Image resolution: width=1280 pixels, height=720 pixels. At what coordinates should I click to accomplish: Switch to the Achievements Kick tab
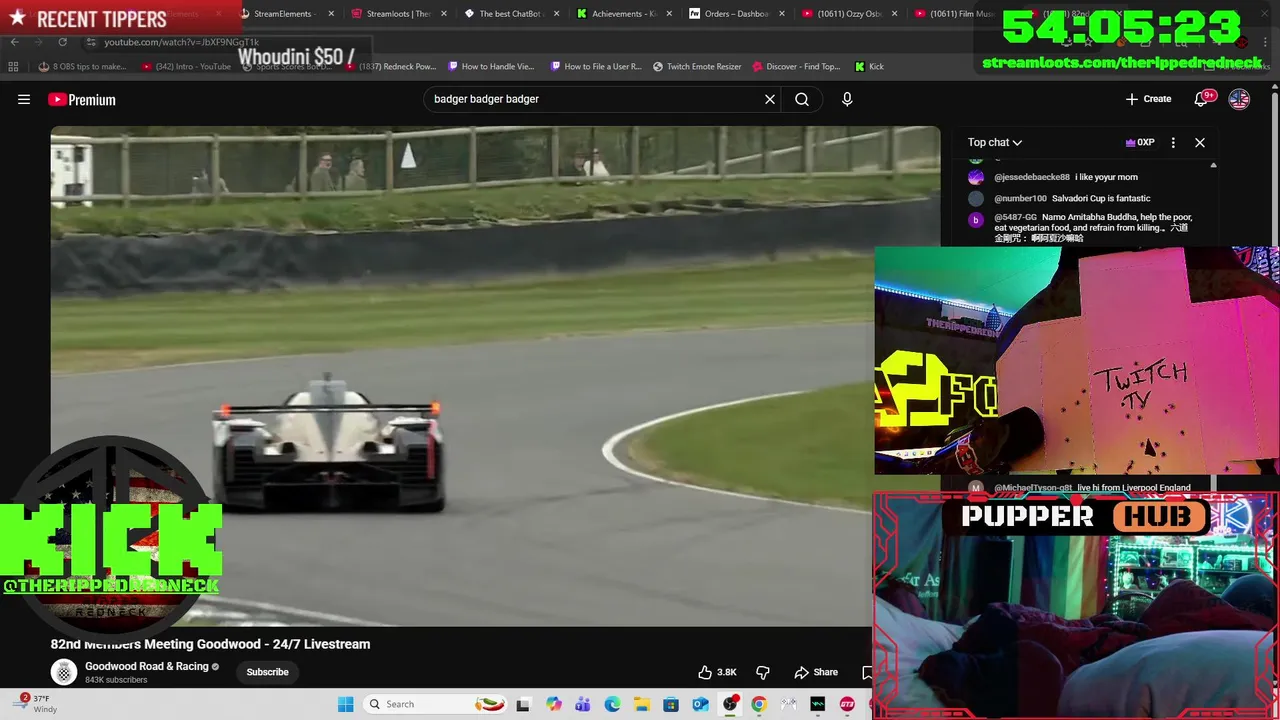tap(622, 14)
